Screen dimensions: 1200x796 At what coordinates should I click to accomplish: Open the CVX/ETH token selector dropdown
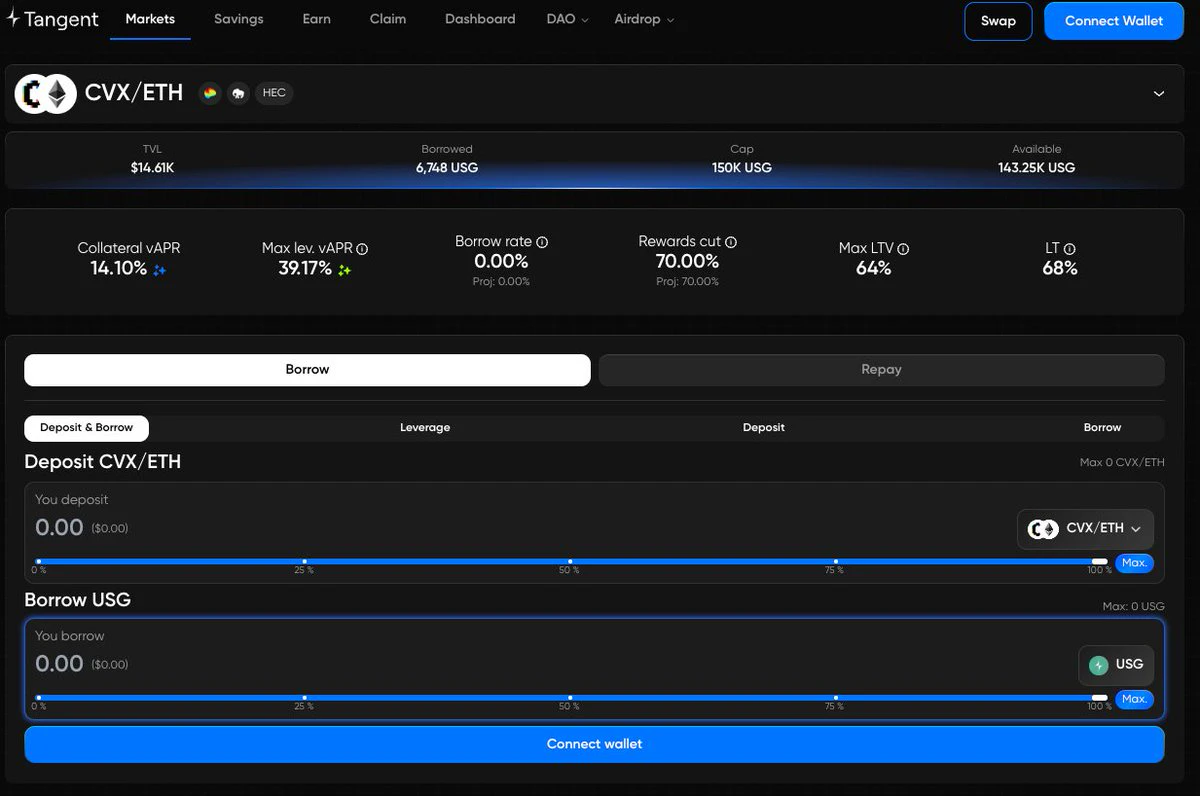(1085, 529)
